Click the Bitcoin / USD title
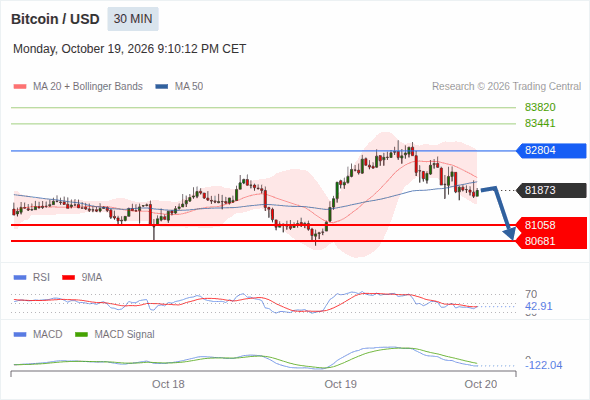 55,19
